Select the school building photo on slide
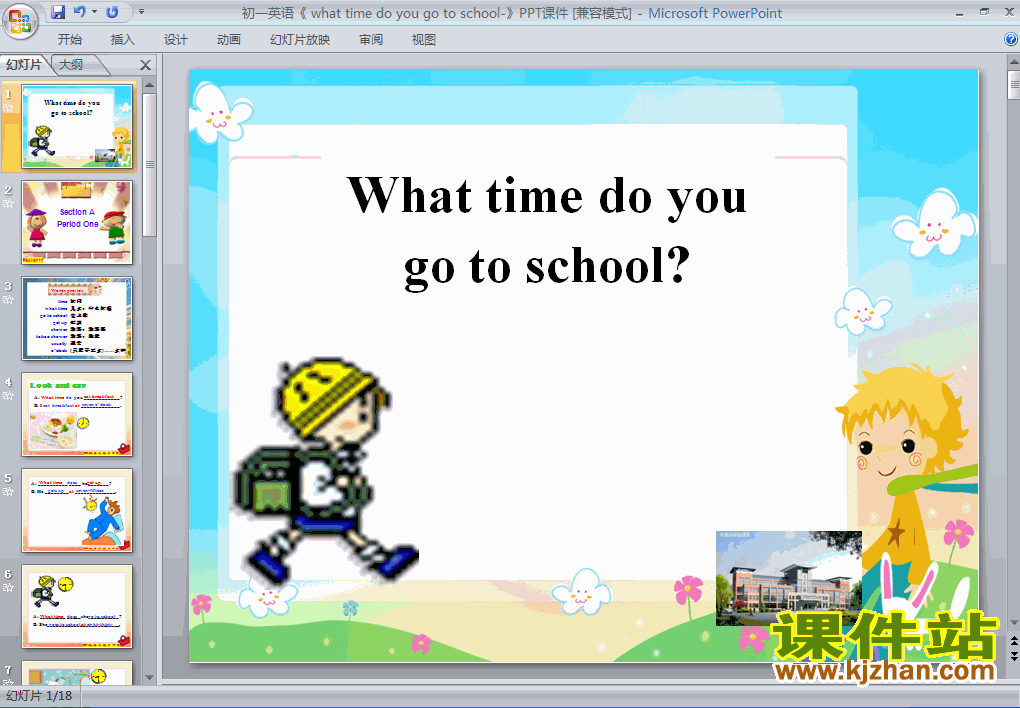The width and height of the screenshot is (1020, 708). click(x=788, y=579)
